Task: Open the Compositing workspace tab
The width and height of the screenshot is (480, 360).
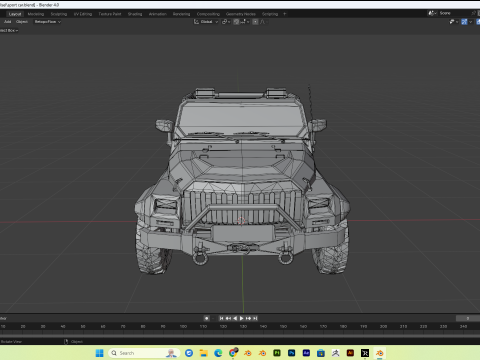Action: [x=208, y=14]
